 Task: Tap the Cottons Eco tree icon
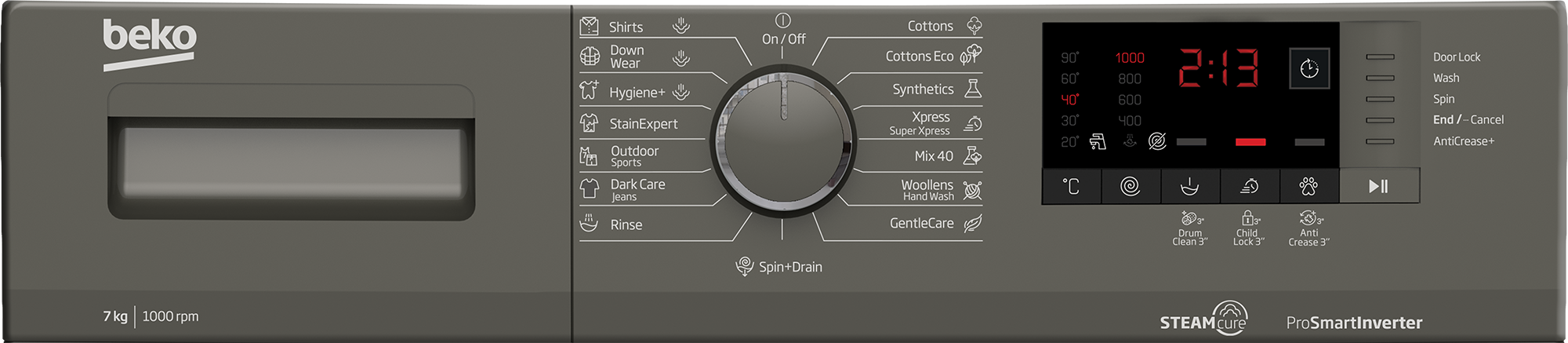[x=971, y=55]
